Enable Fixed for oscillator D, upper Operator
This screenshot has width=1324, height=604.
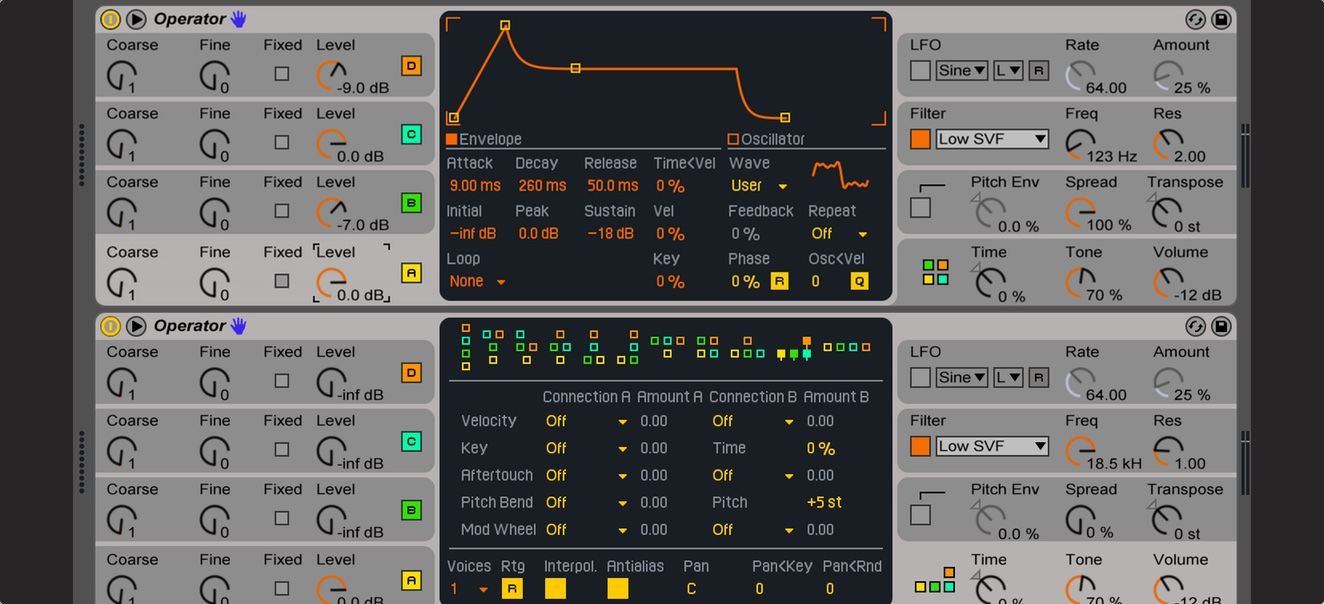pyautogui.click(x=282, y=74)
